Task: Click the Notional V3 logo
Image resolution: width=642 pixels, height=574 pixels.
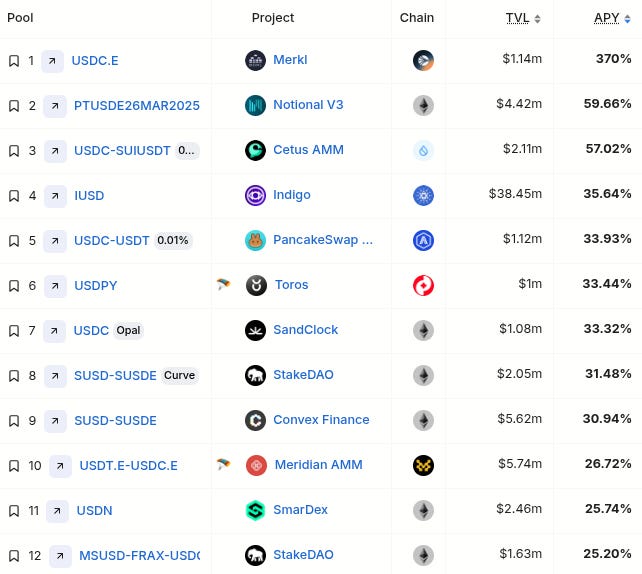Action: coord(255,106)
